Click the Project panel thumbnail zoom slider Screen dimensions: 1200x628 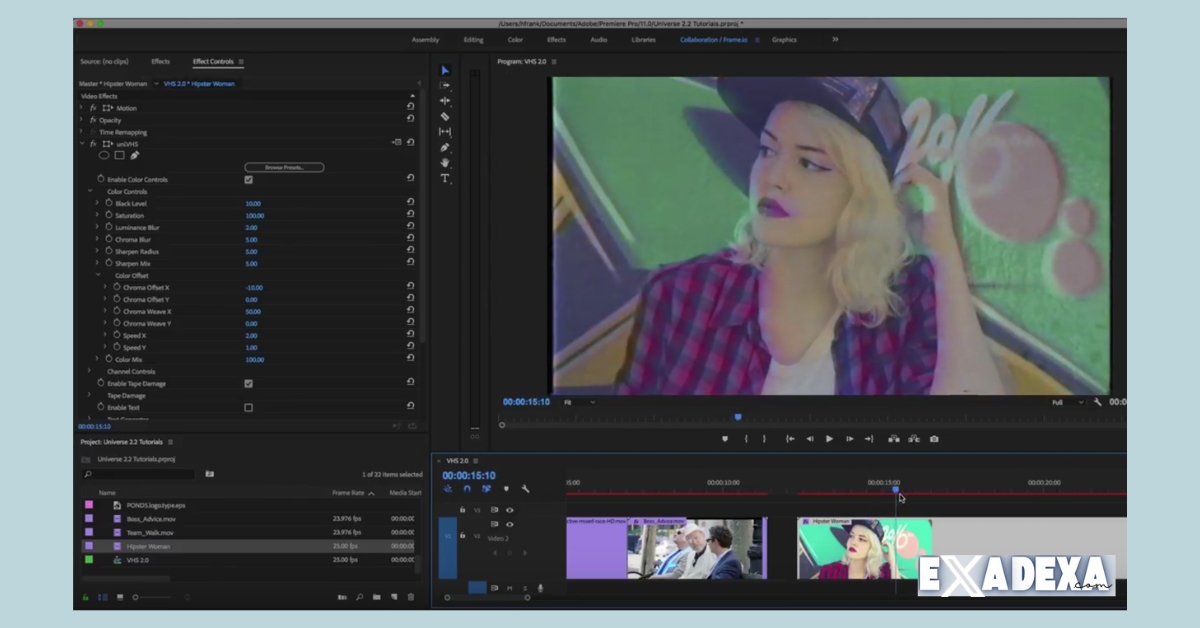(136, 597)
